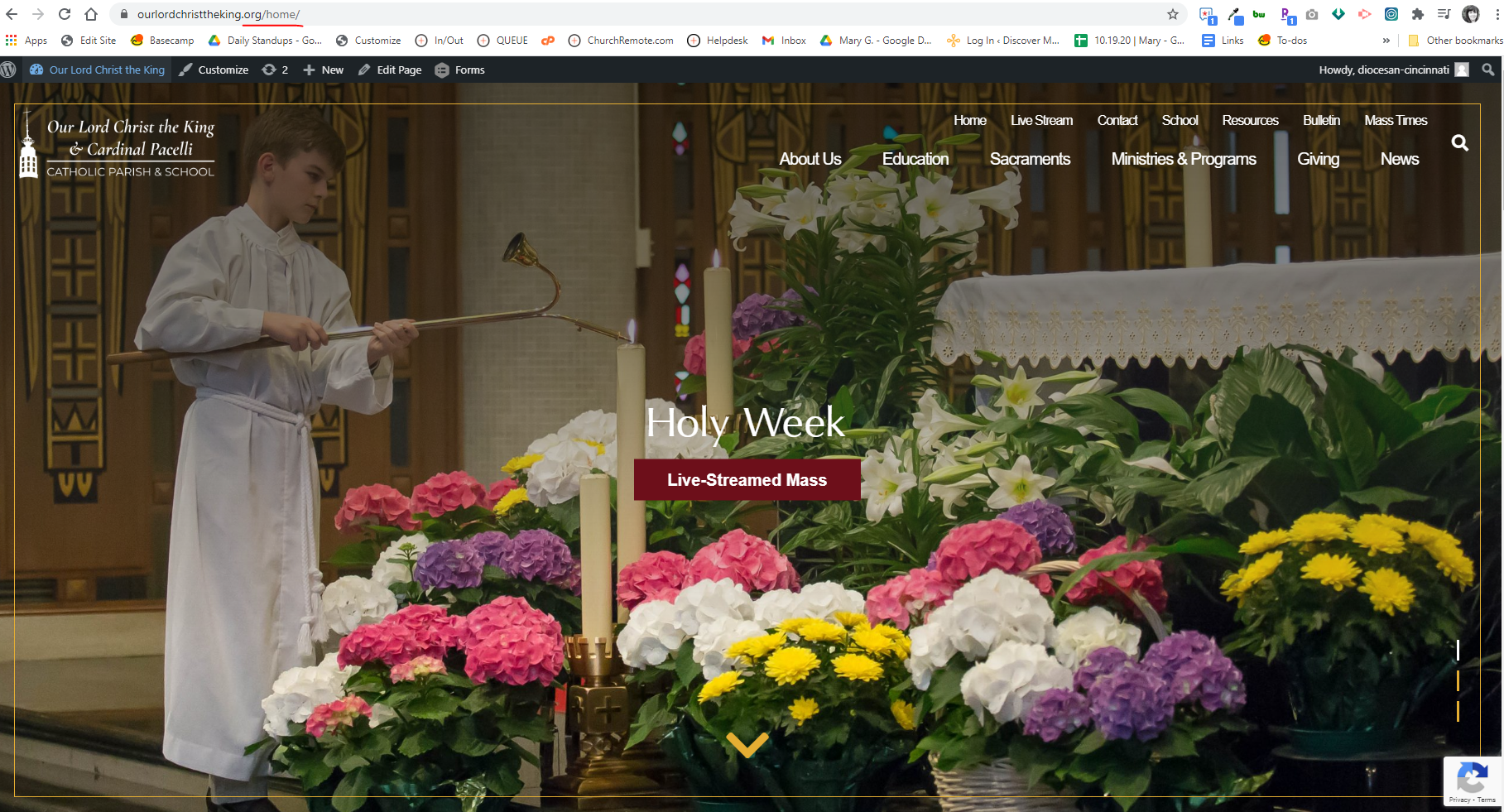Open the Apps bookmarks shortcut
Screen dimensions: 1504x812
click(x=26, y=41)
